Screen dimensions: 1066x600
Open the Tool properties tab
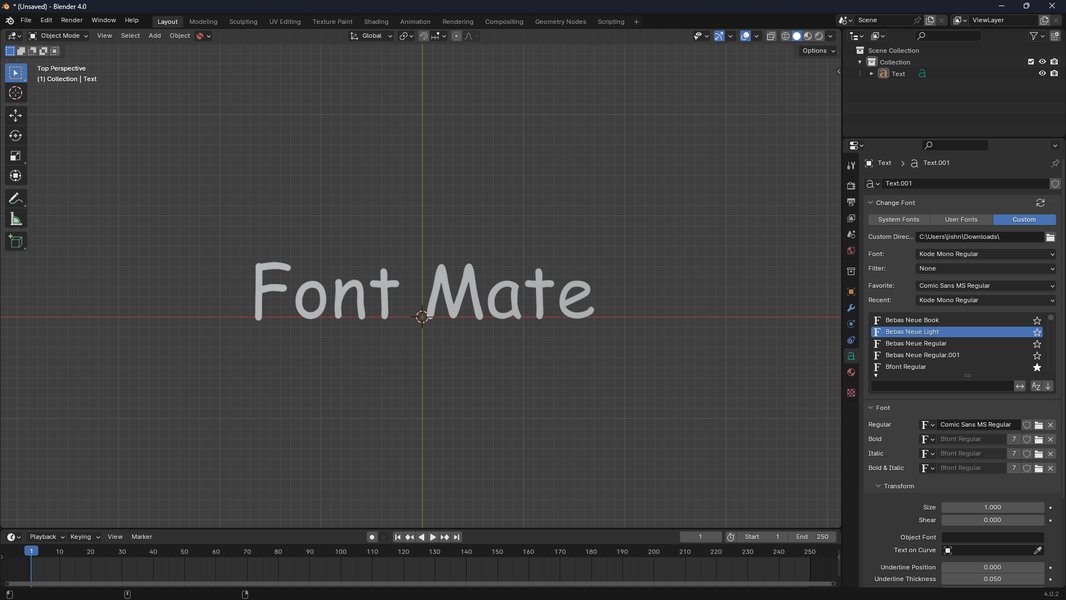tap(851, 166)
